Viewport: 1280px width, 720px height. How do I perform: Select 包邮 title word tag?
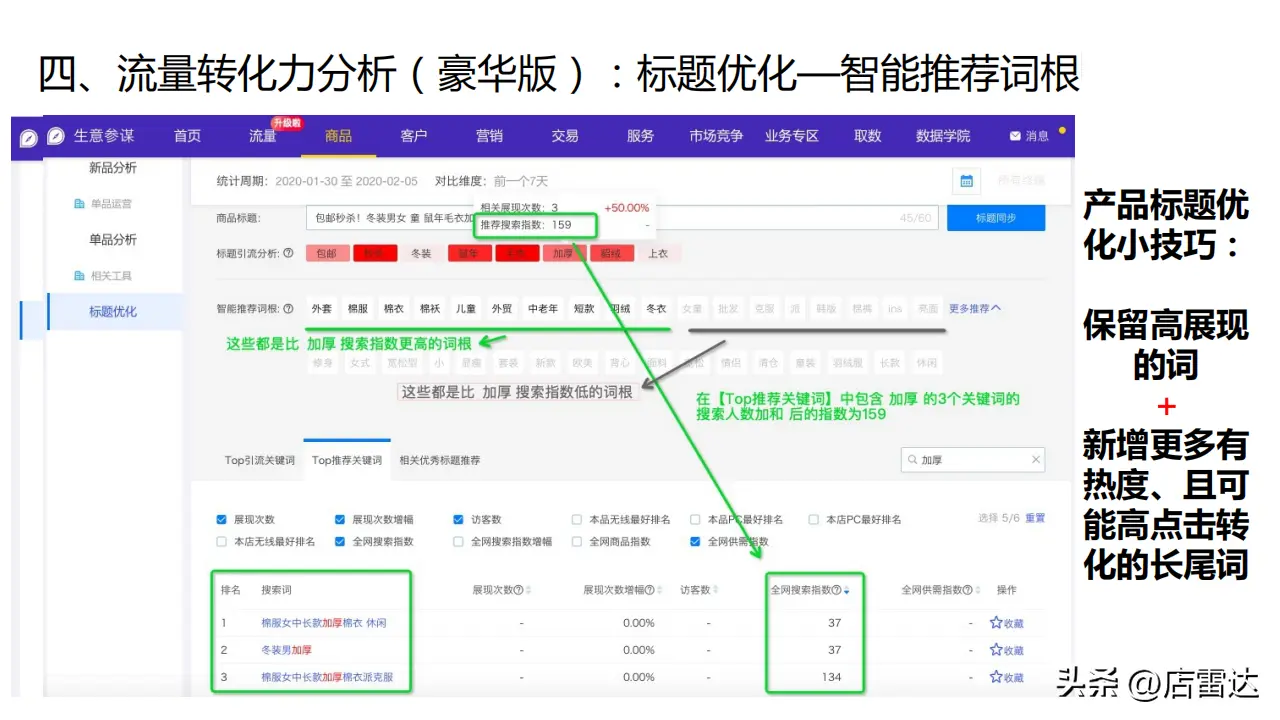(x=326, y=254)
